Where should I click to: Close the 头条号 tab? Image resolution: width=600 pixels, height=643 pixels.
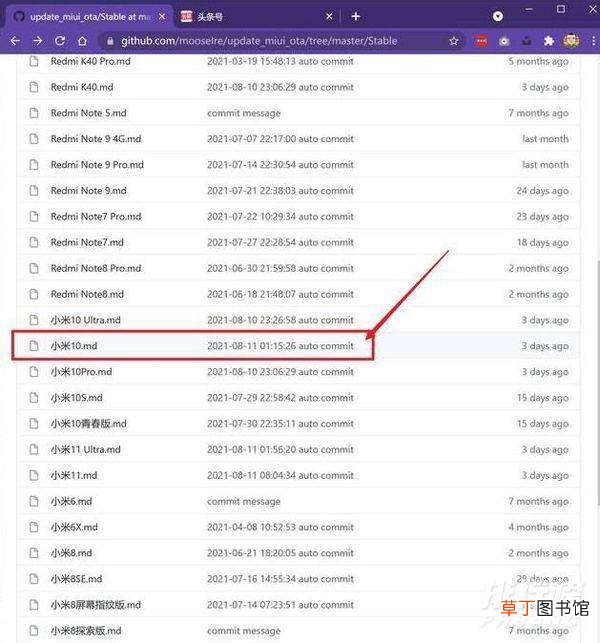tap(329, 16)
